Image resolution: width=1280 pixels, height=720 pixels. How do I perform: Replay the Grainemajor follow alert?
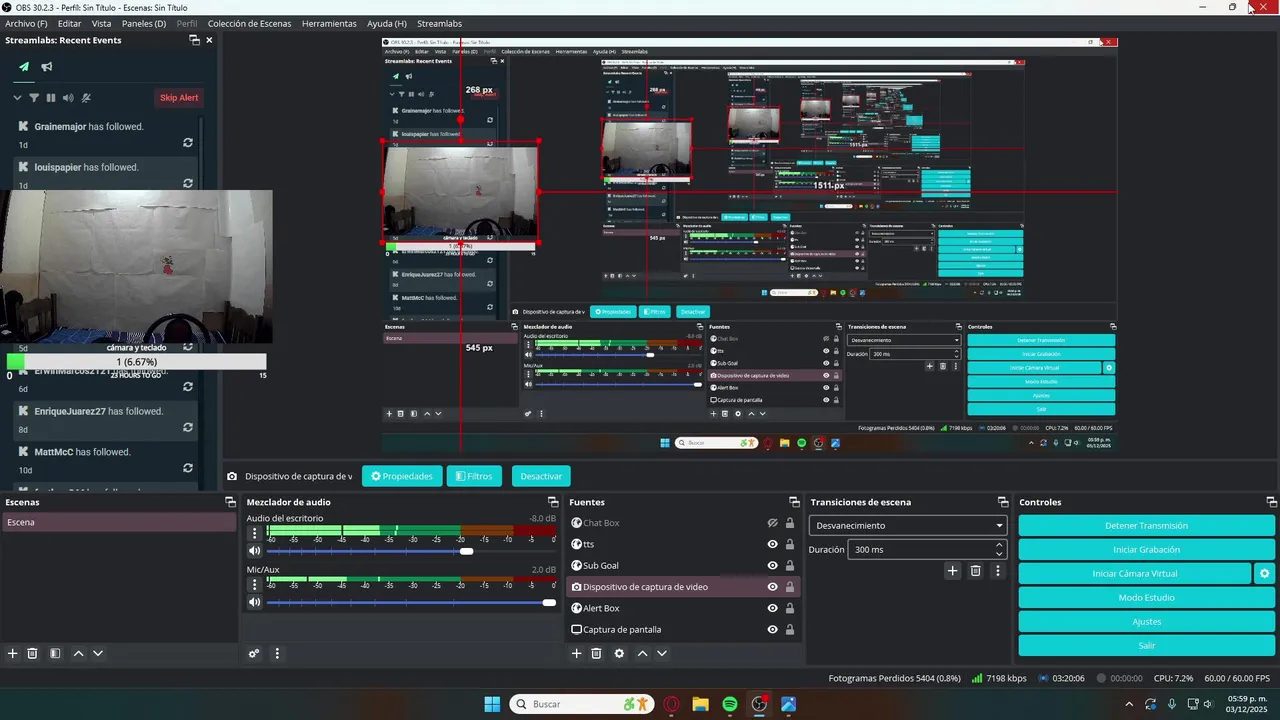[x=187, y=143]
